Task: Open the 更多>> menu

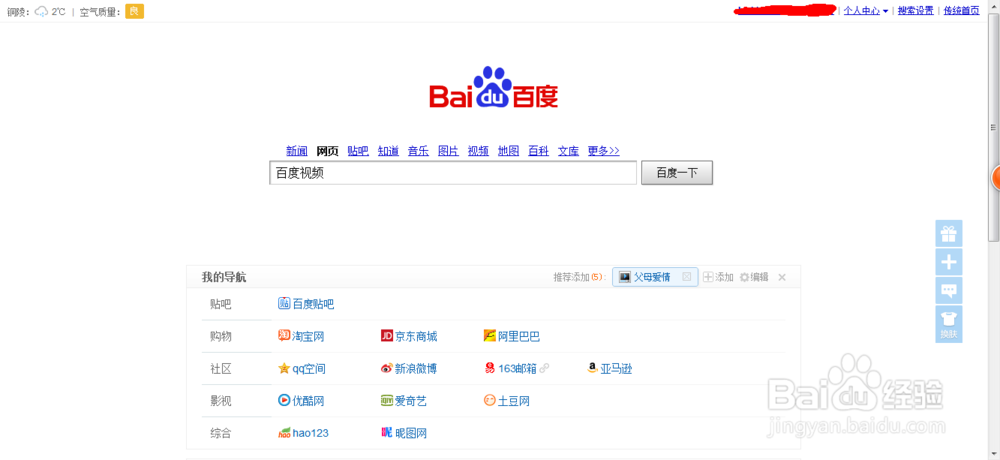Action: point(603,151)
